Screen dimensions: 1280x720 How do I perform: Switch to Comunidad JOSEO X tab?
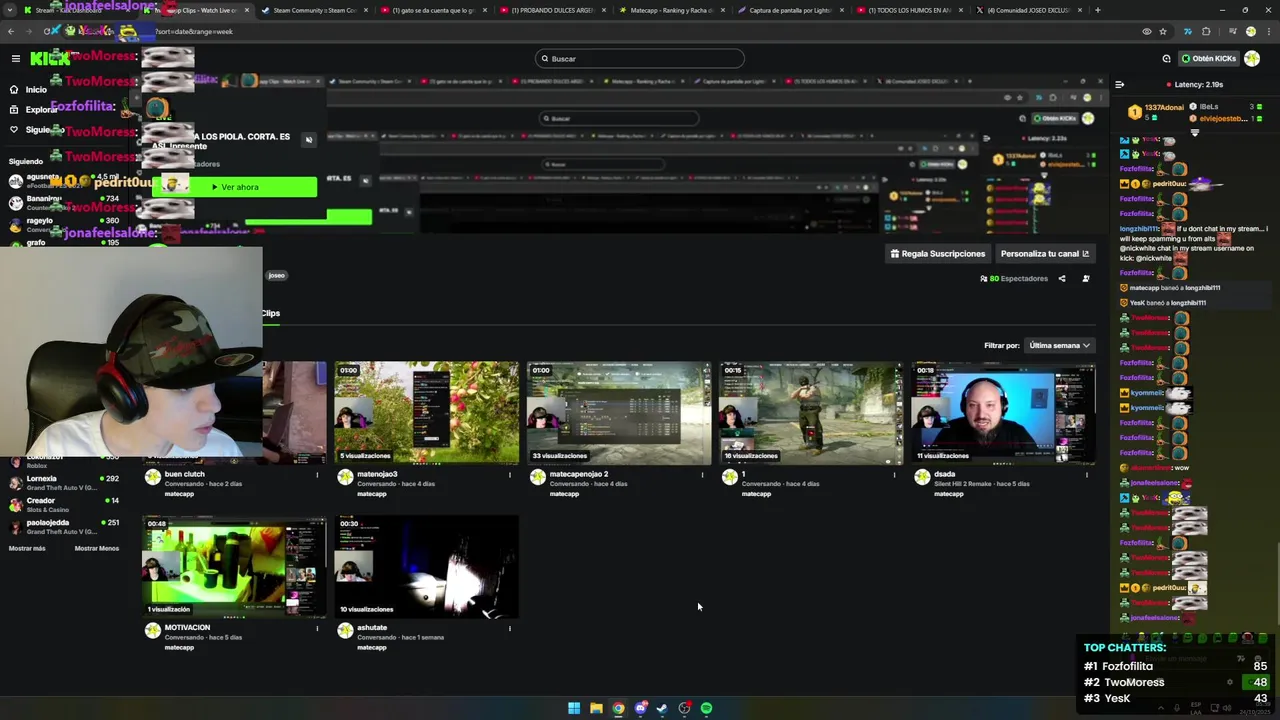click(x=1028, y=10)
